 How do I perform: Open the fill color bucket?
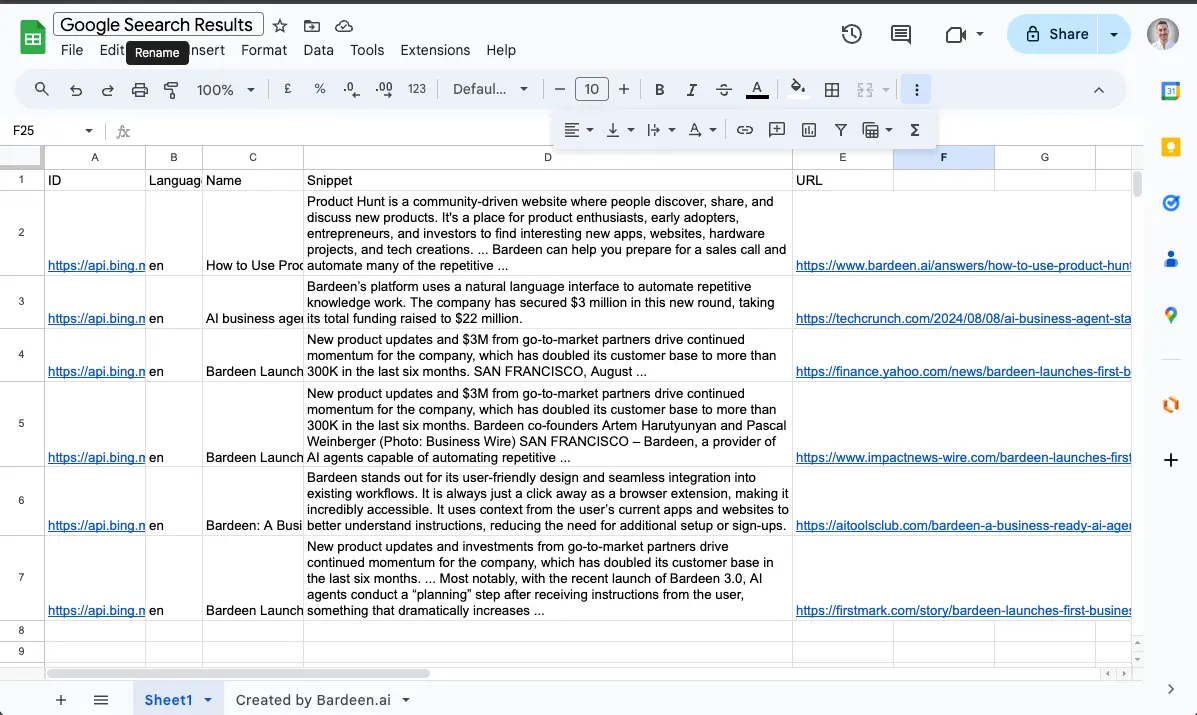pos(798,89)
